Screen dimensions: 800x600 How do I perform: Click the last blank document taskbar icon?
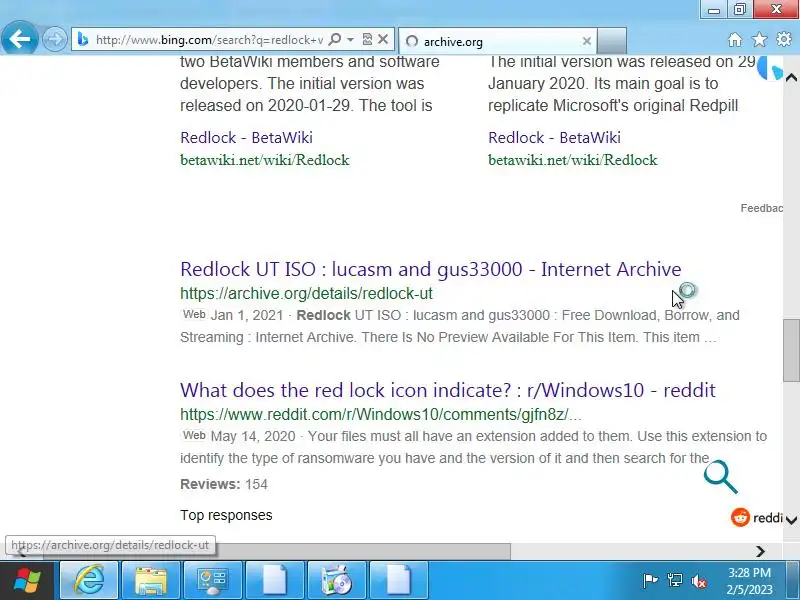pyautogui.click(x=398, y=581)
